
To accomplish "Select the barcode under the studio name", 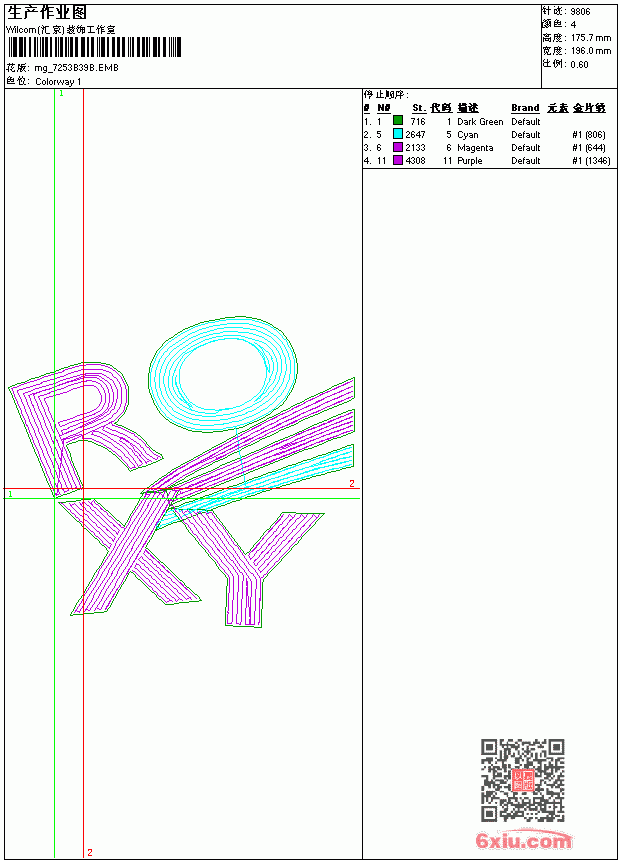I will (94, 47).
